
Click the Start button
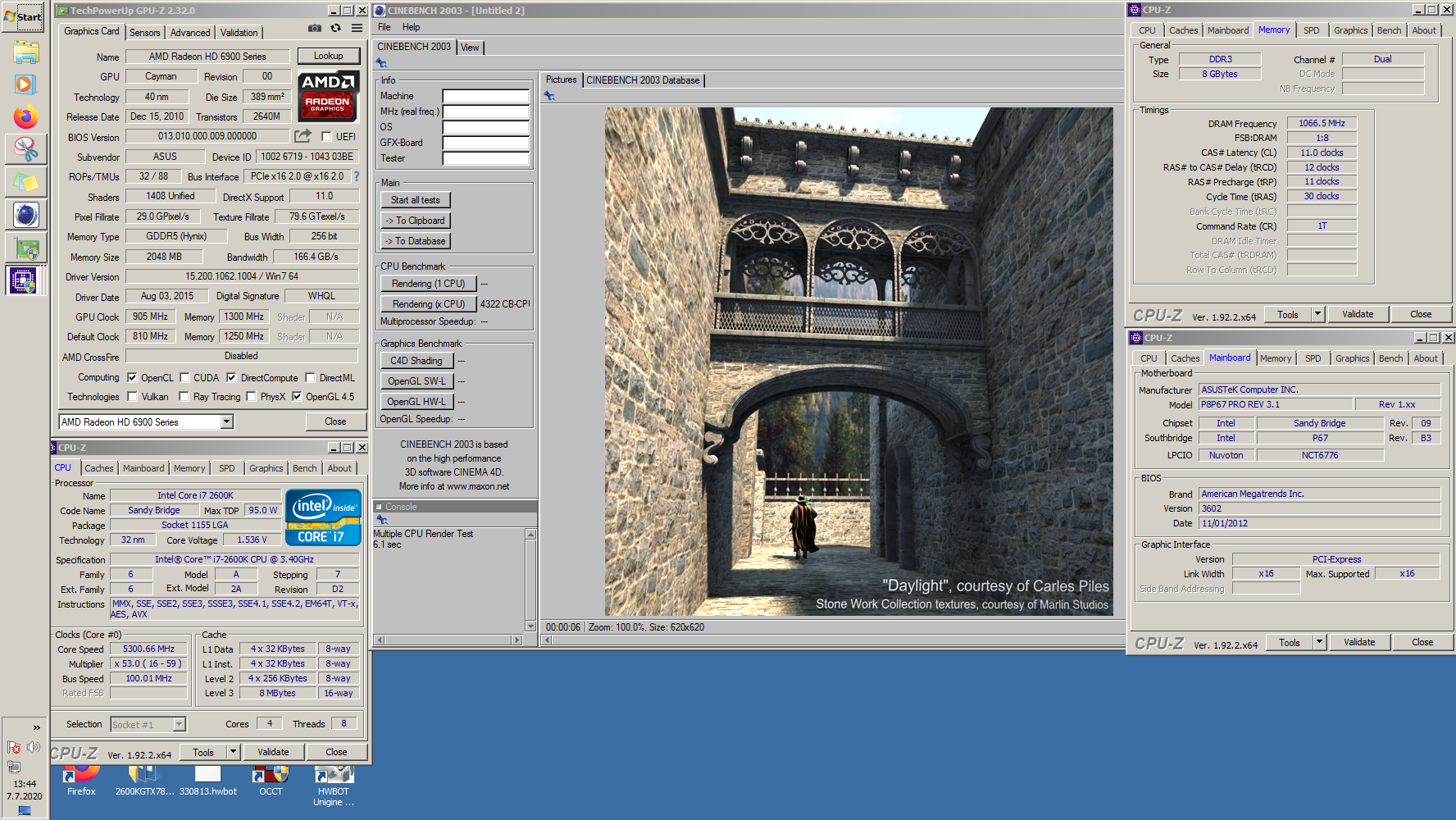click(23, 16)
